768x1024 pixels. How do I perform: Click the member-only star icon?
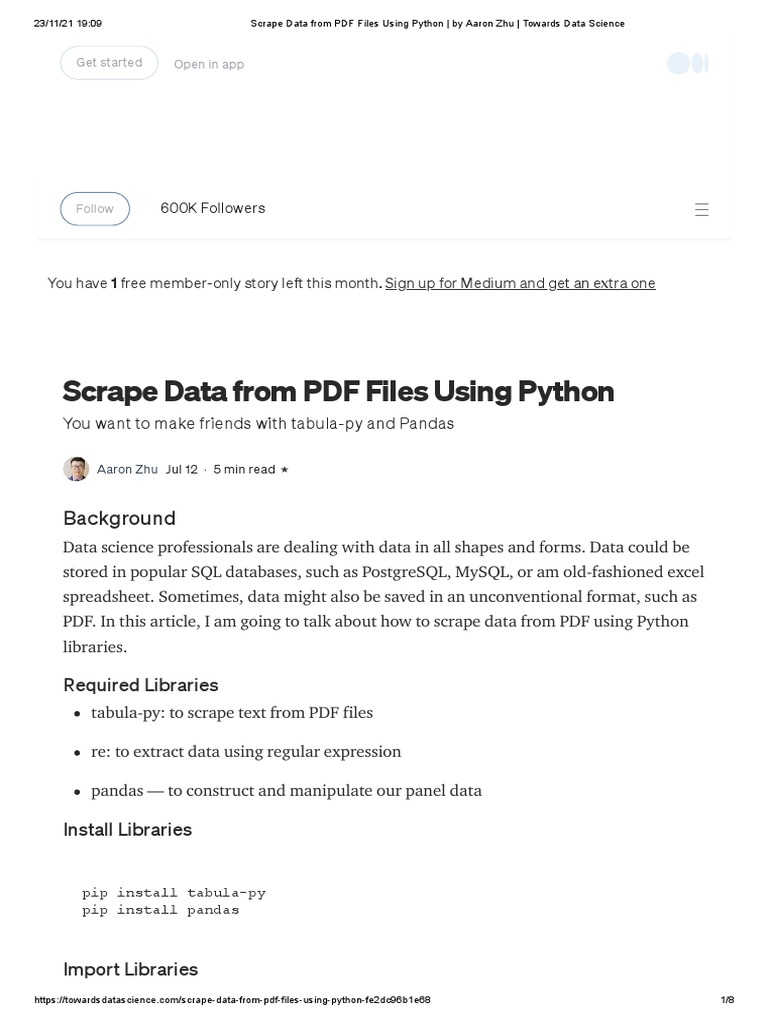click(285, 469)
